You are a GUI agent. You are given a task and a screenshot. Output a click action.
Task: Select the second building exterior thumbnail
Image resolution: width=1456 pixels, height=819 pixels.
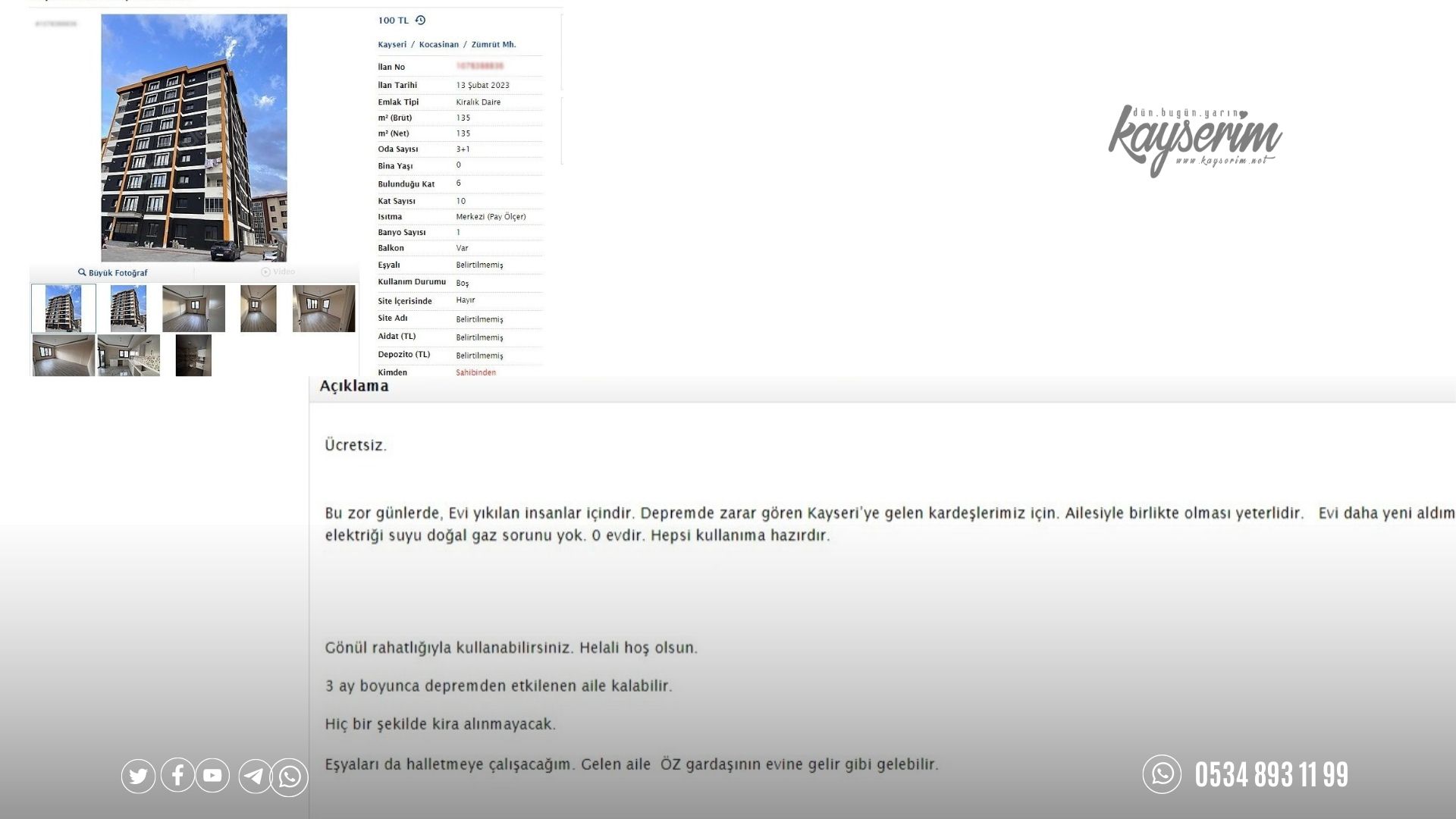point(128,309)
